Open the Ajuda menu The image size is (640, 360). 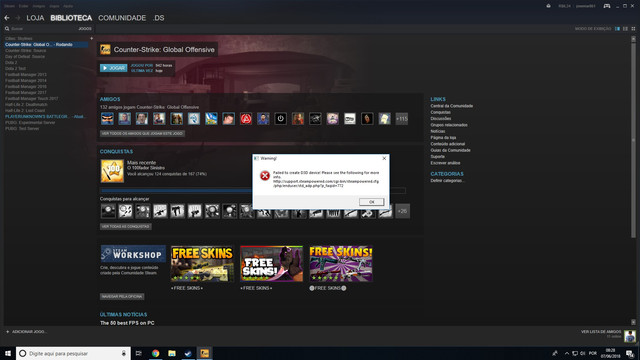pyautogui.click(x=68, y=6)
